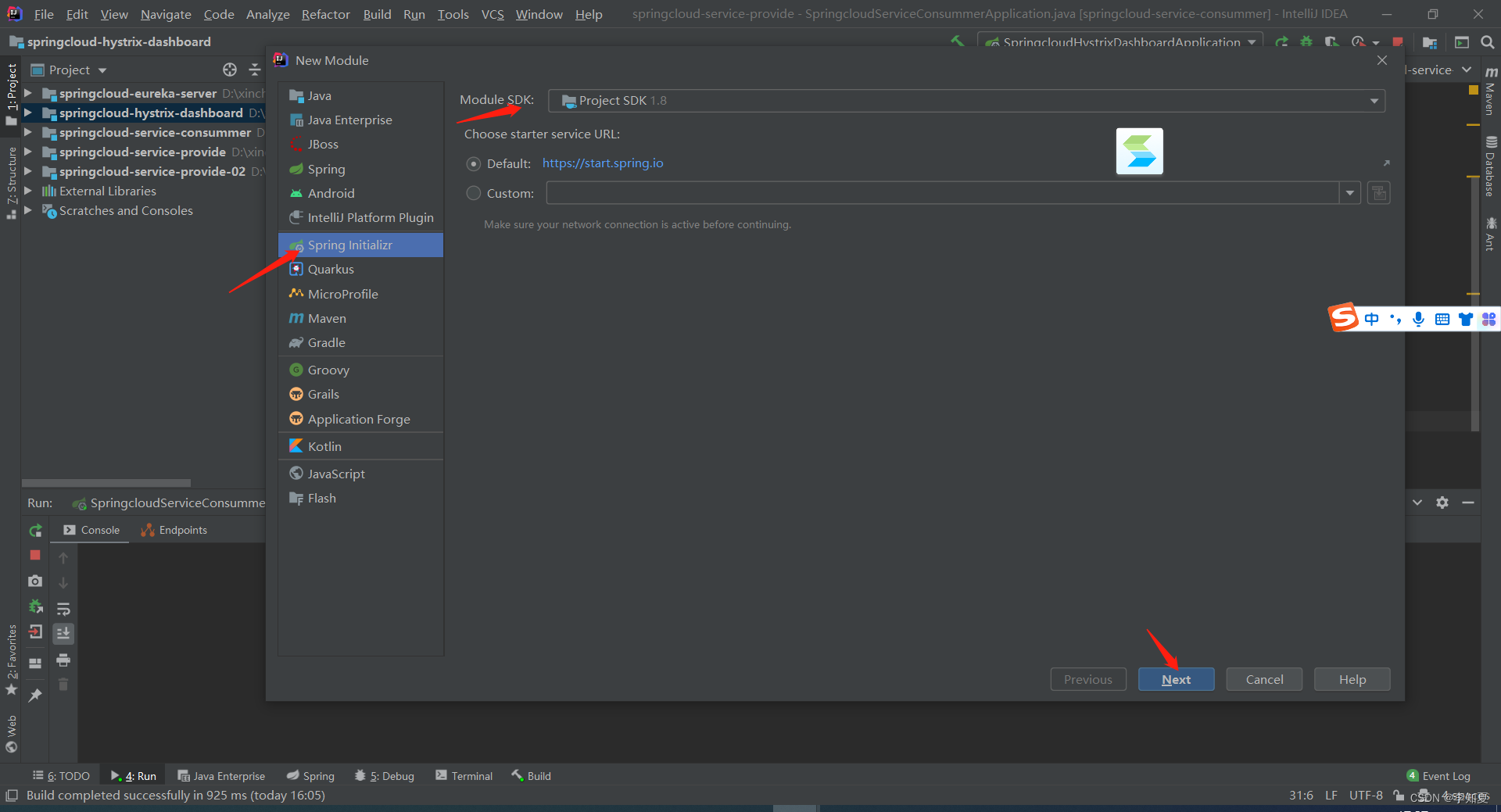Open the Refactor menu

click(x=325, y=14)
